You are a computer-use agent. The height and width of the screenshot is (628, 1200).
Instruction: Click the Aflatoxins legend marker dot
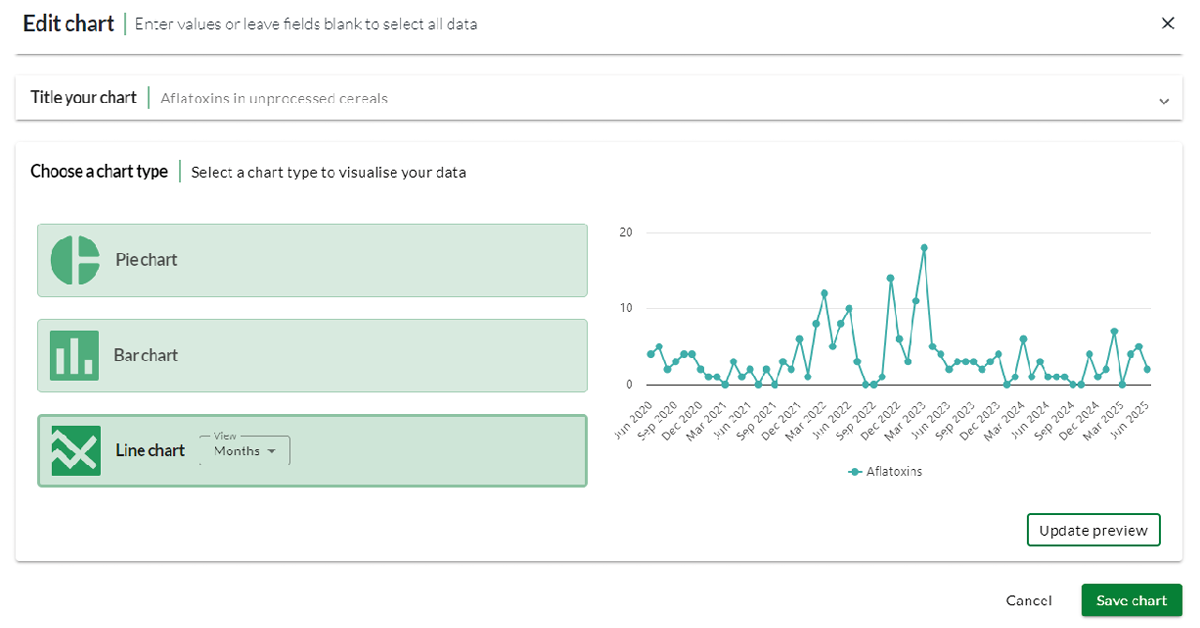coord(855,471)
